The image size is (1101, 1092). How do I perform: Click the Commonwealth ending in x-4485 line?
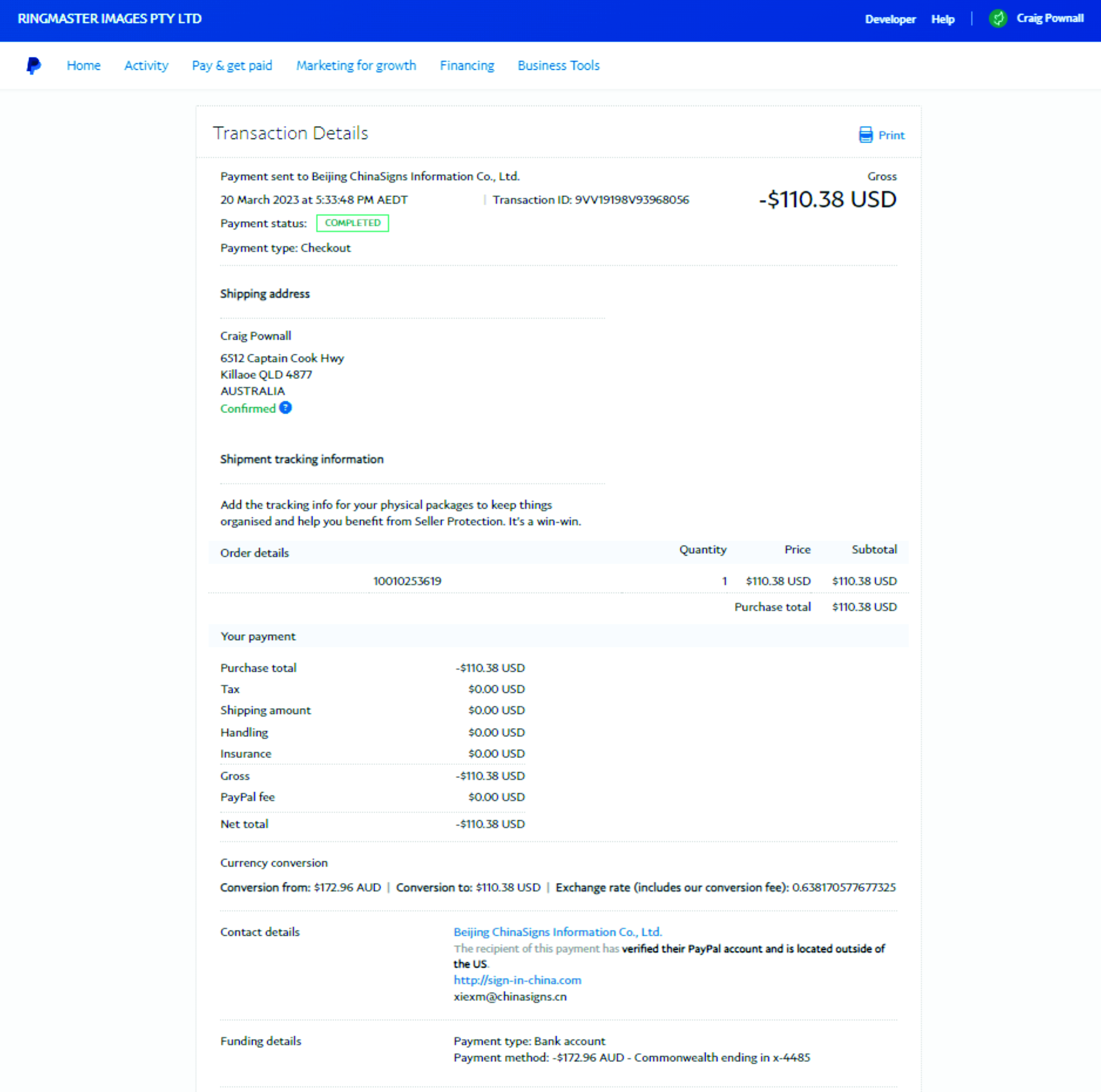click(x=632, y=1058)
